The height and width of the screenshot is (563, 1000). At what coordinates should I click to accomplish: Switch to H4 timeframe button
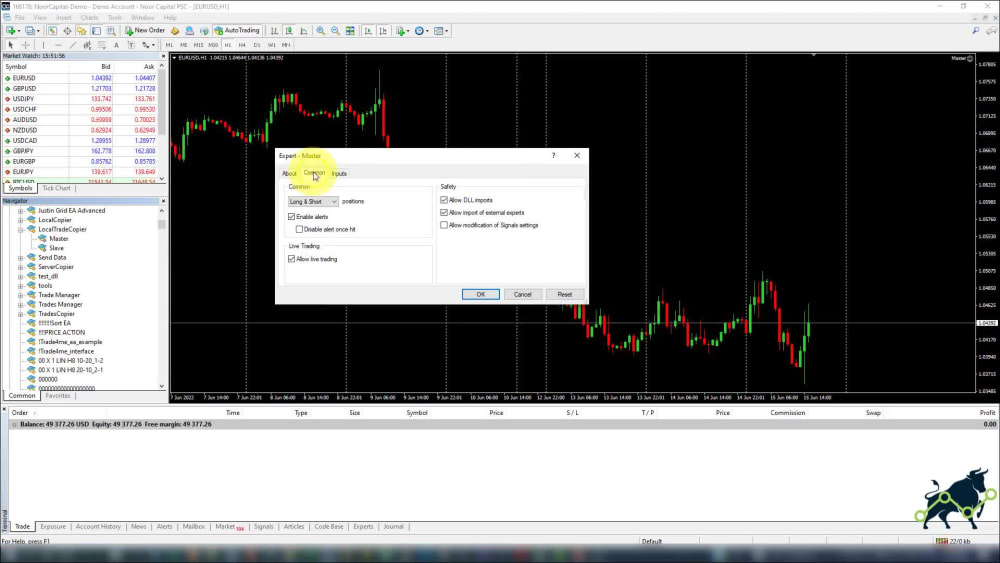point(242,45)
